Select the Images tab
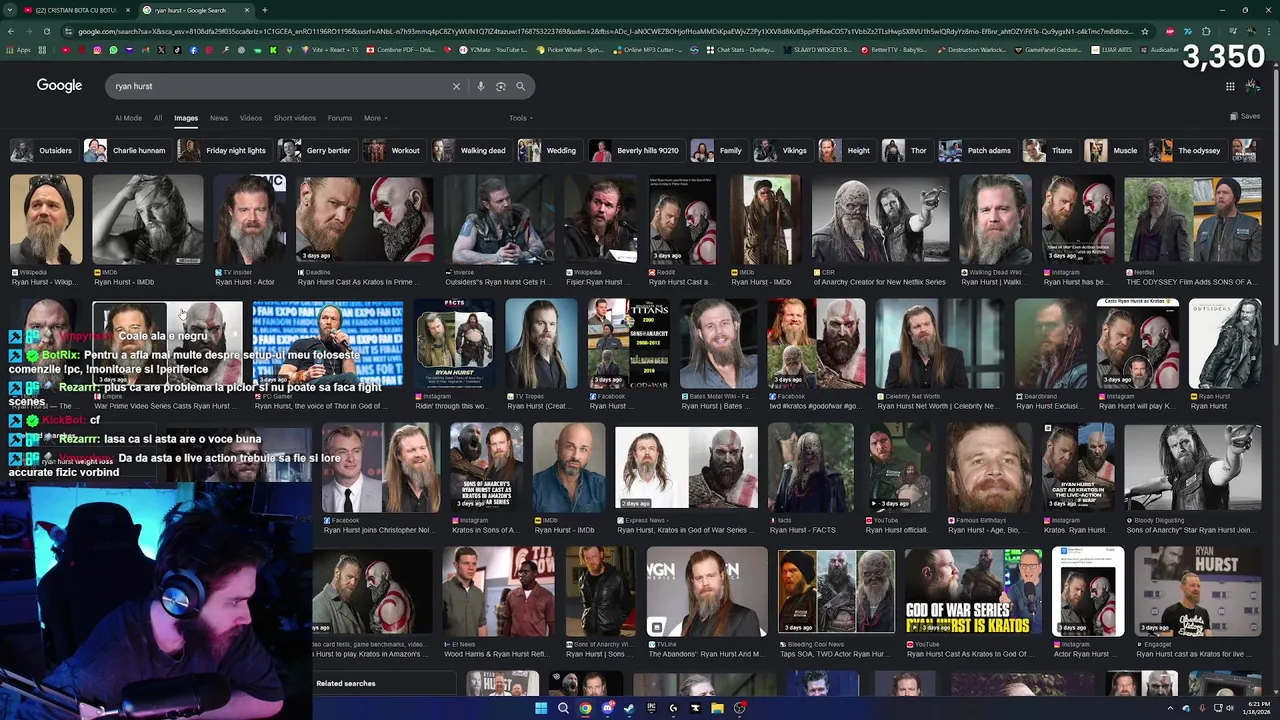Image resolution: width=1280 pixels, height=720 pixels. (186, 118)
